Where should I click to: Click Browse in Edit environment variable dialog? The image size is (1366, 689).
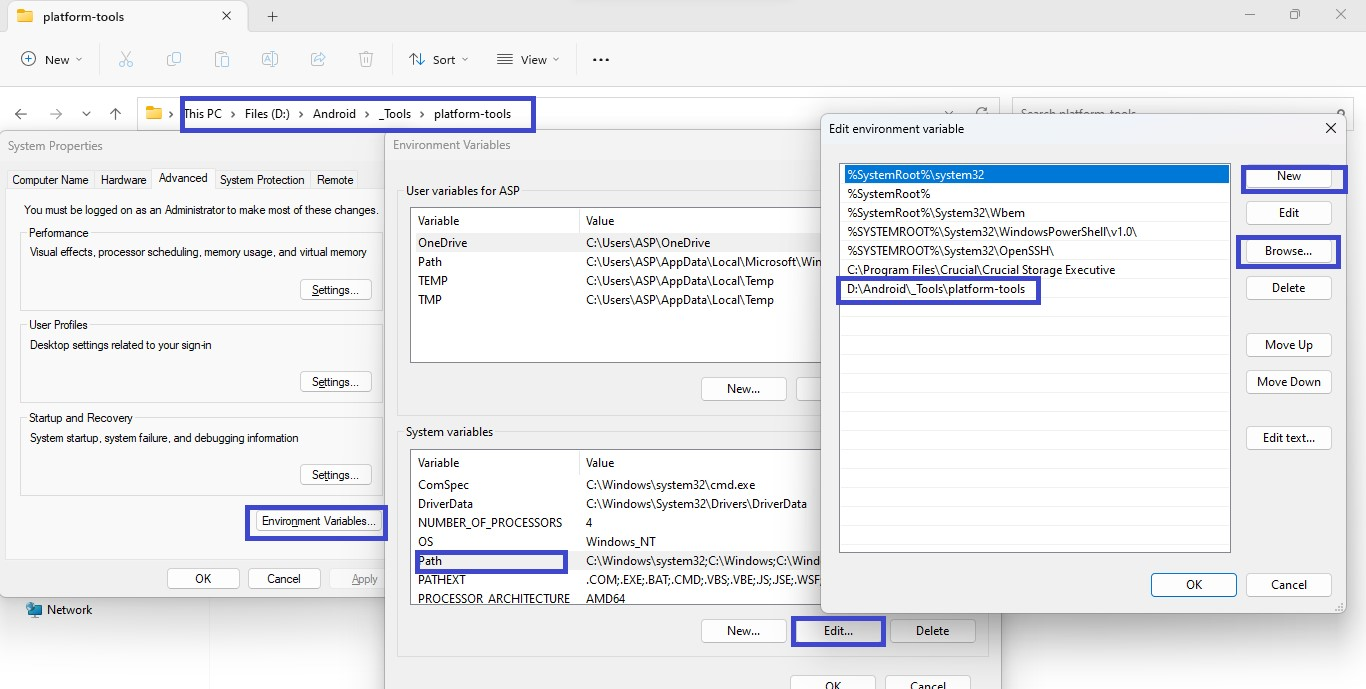click(x=1288, y=251)
